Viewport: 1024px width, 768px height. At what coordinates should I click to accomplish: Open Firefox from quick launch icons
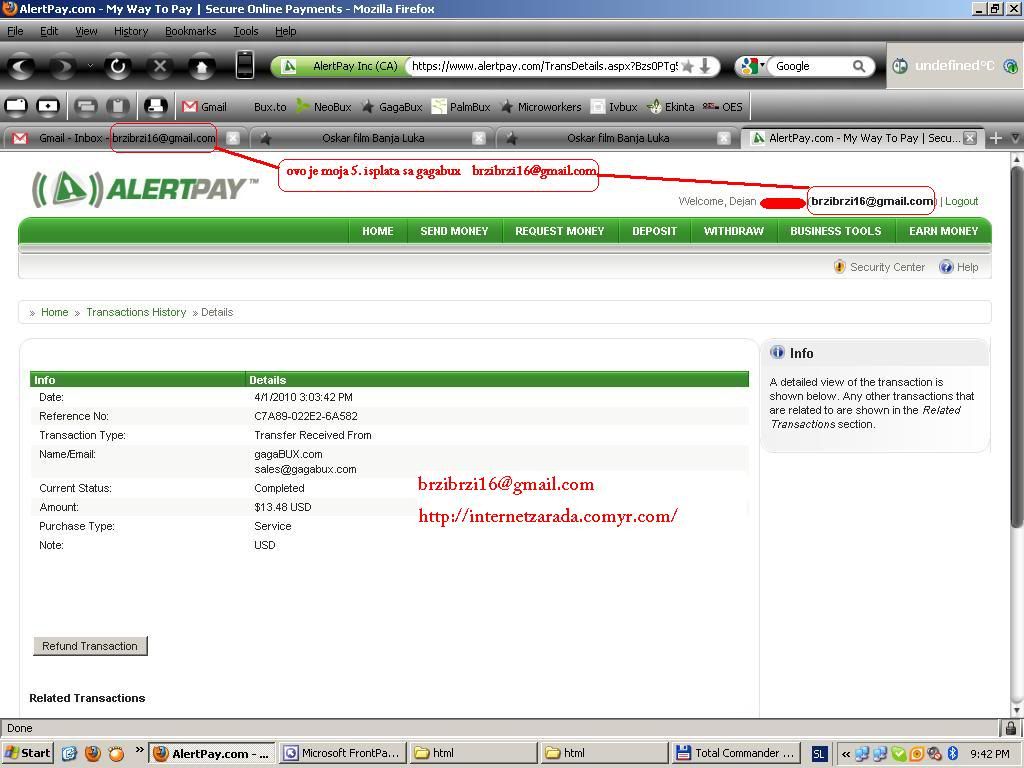pos(93,753)
